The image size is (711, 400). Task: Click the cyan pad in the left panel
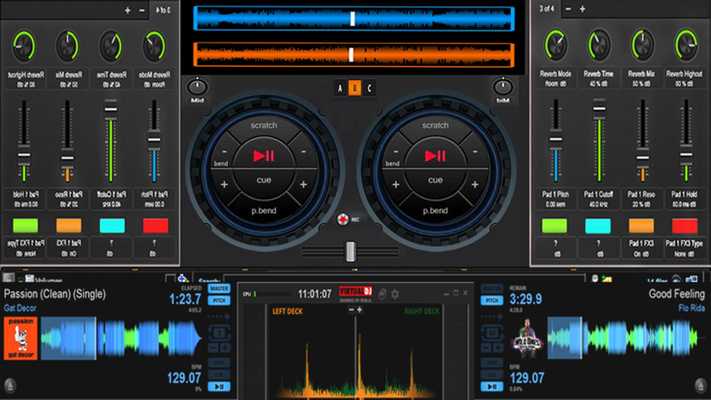point(112,225)
